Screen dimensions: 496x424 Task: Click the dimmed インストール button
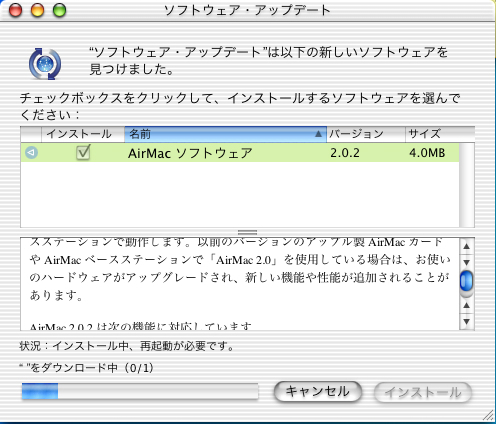(x=423, y=392)
